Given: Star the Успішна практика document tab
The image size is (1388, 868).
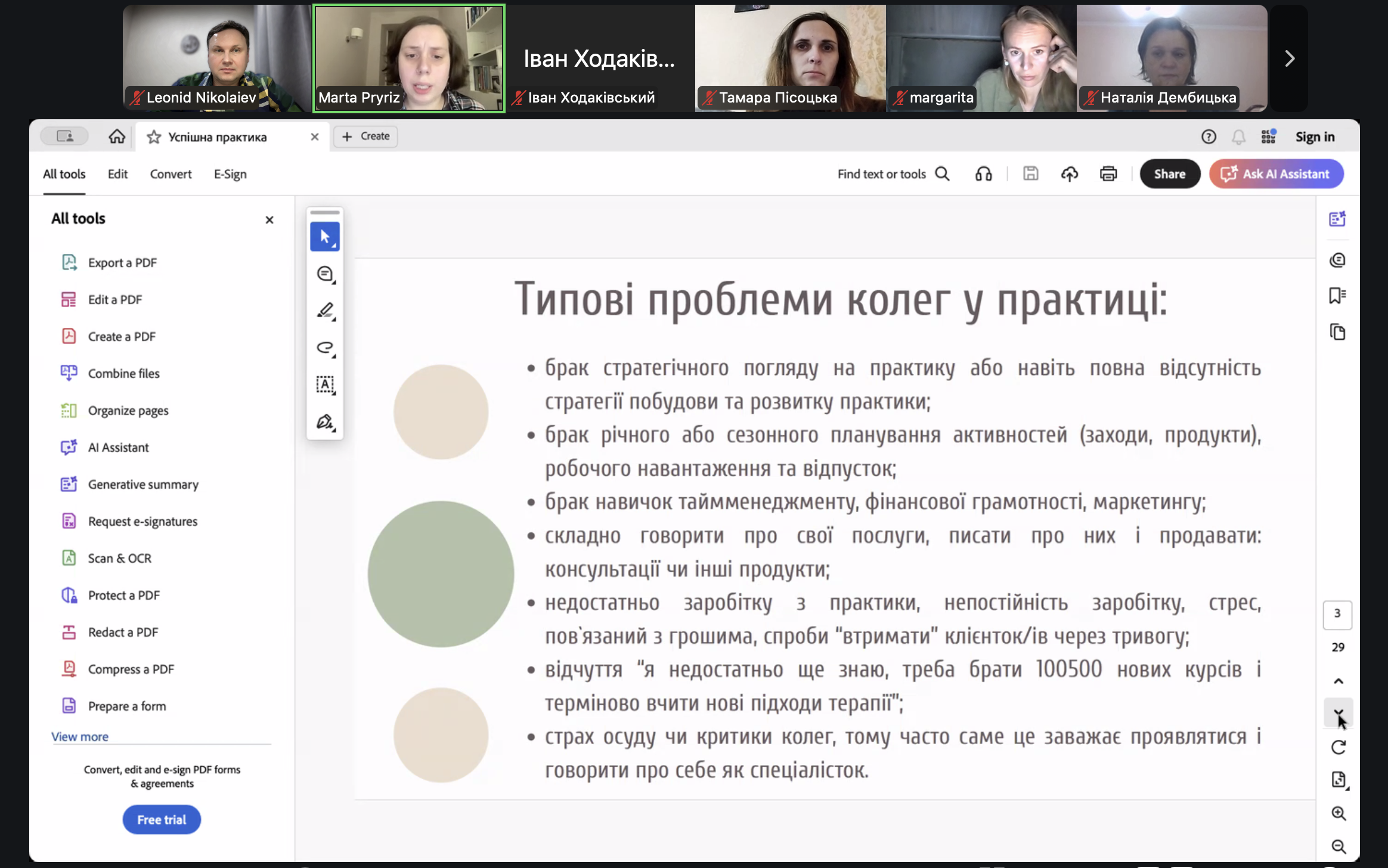Looking at the screenshot, I should pos(154,137).
